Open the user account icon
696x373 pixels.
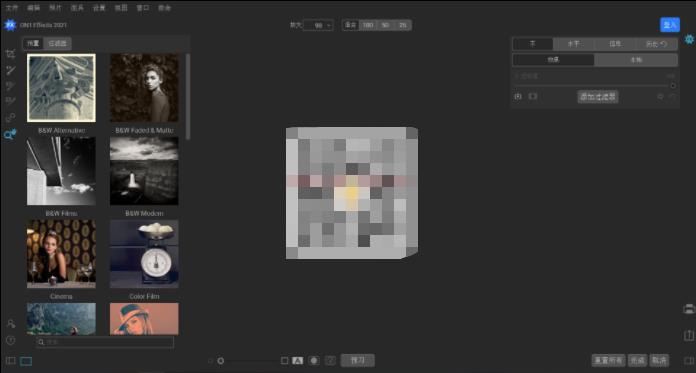11,323
